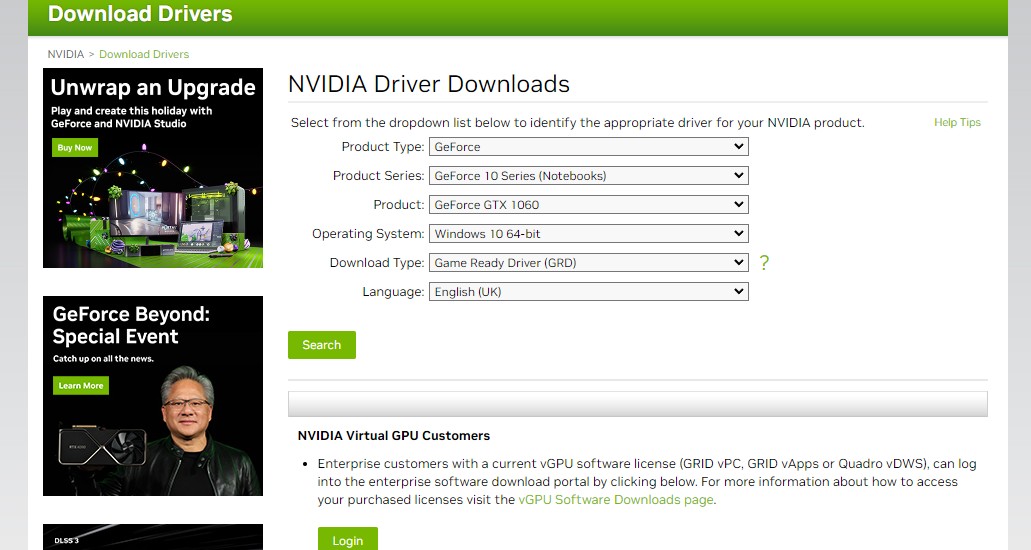Expand the Product Series dropdown
This screenshot has width=1031, height=550.
click(588, 176)
